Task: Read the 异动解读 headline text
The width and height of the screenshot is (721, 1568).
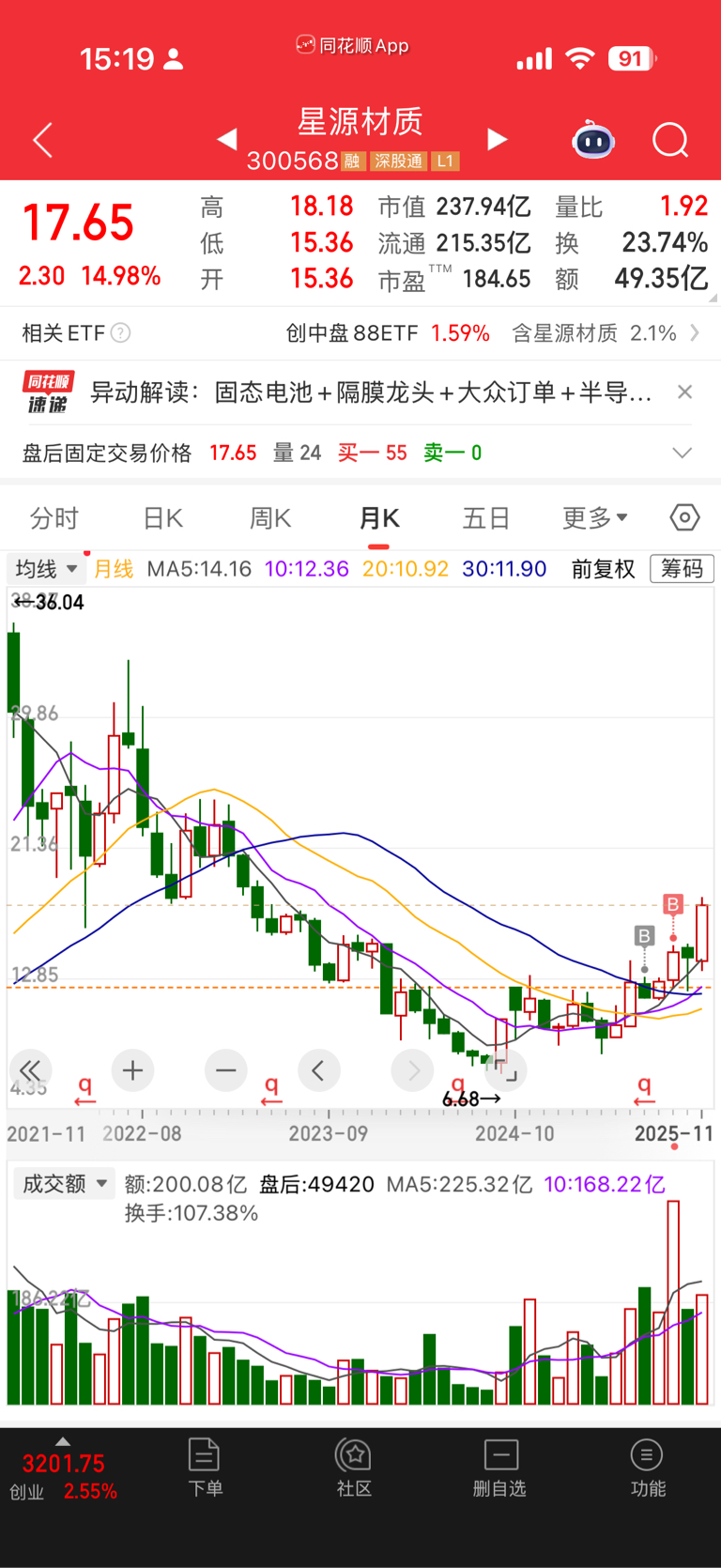Action: tap(371, 392)
